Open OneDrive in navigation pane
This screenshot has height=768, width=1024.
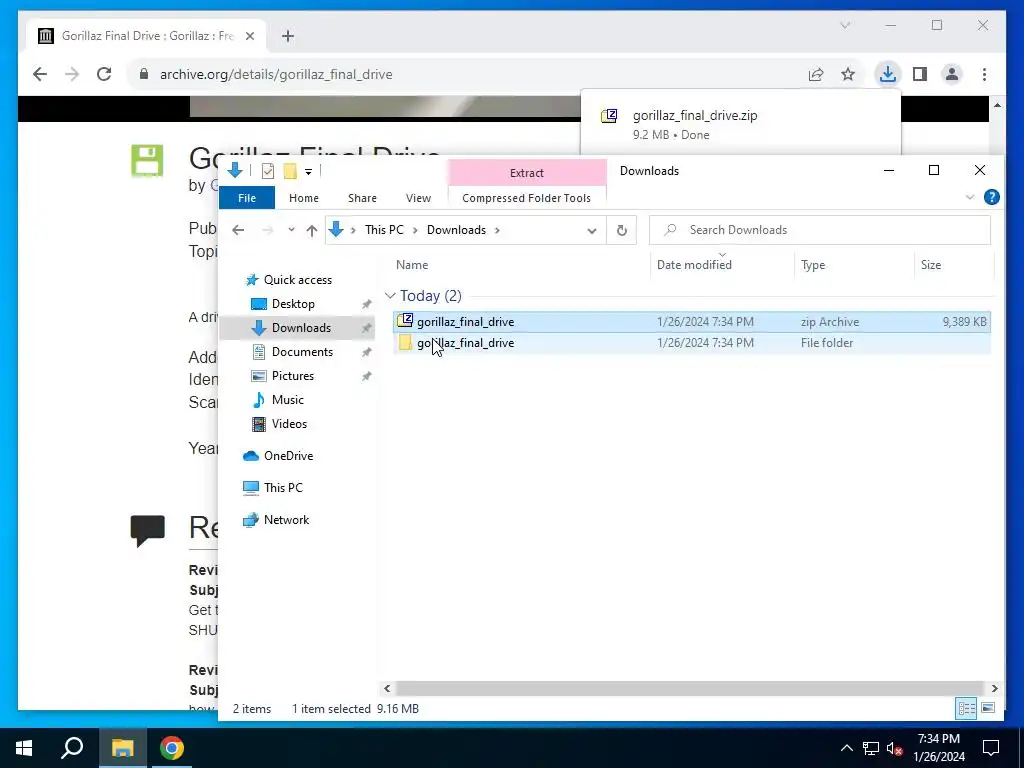click(288, 456)
